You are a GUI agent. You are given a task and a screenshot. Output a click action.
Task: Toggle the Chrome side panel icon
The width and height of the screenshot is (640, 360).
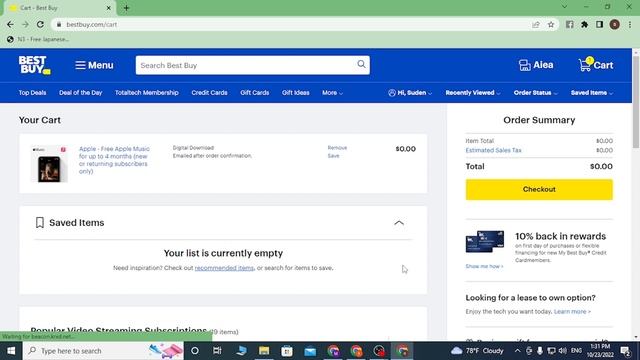click(599, 24)
